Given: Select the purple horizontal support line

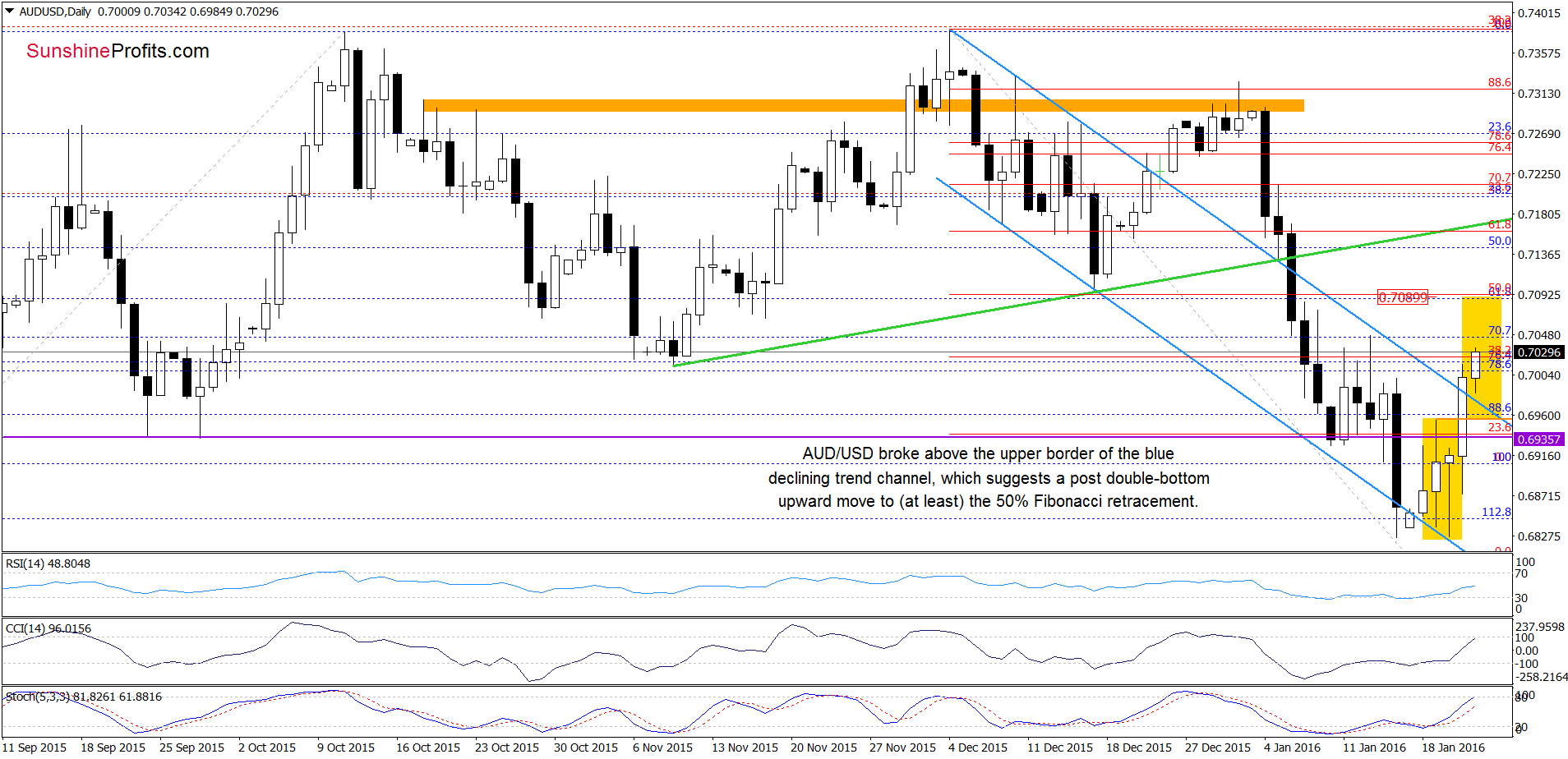Looking at the screenshot, I should 757,437.
